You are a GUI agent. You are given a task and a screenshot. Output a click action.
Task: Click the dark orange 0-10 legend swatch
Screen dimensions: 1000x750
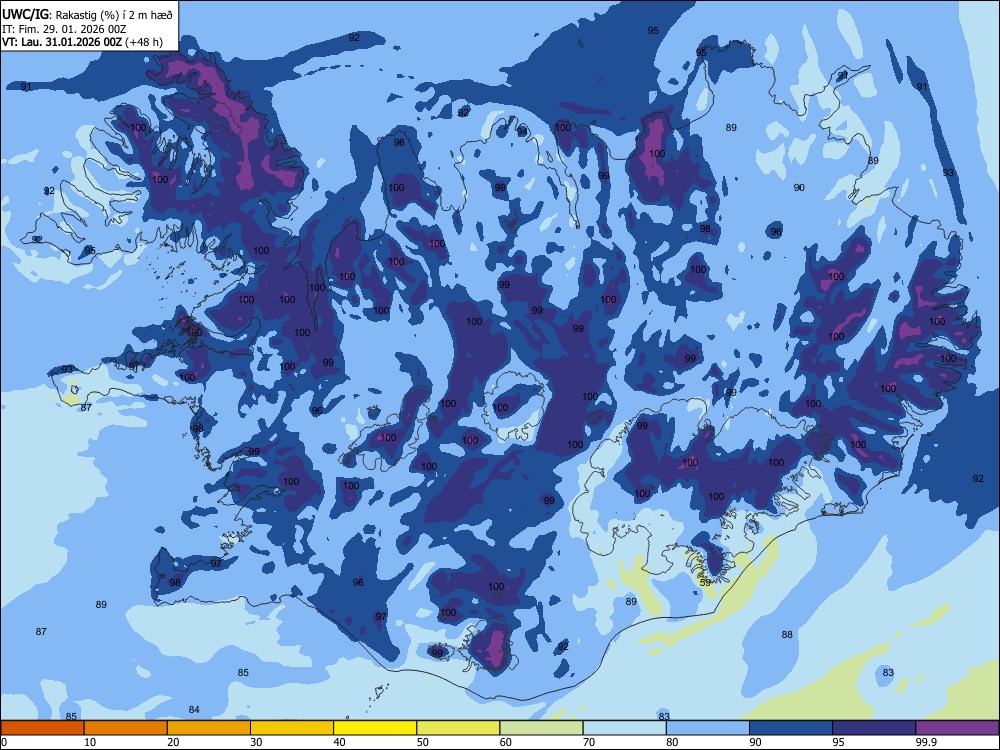(42, 728)
